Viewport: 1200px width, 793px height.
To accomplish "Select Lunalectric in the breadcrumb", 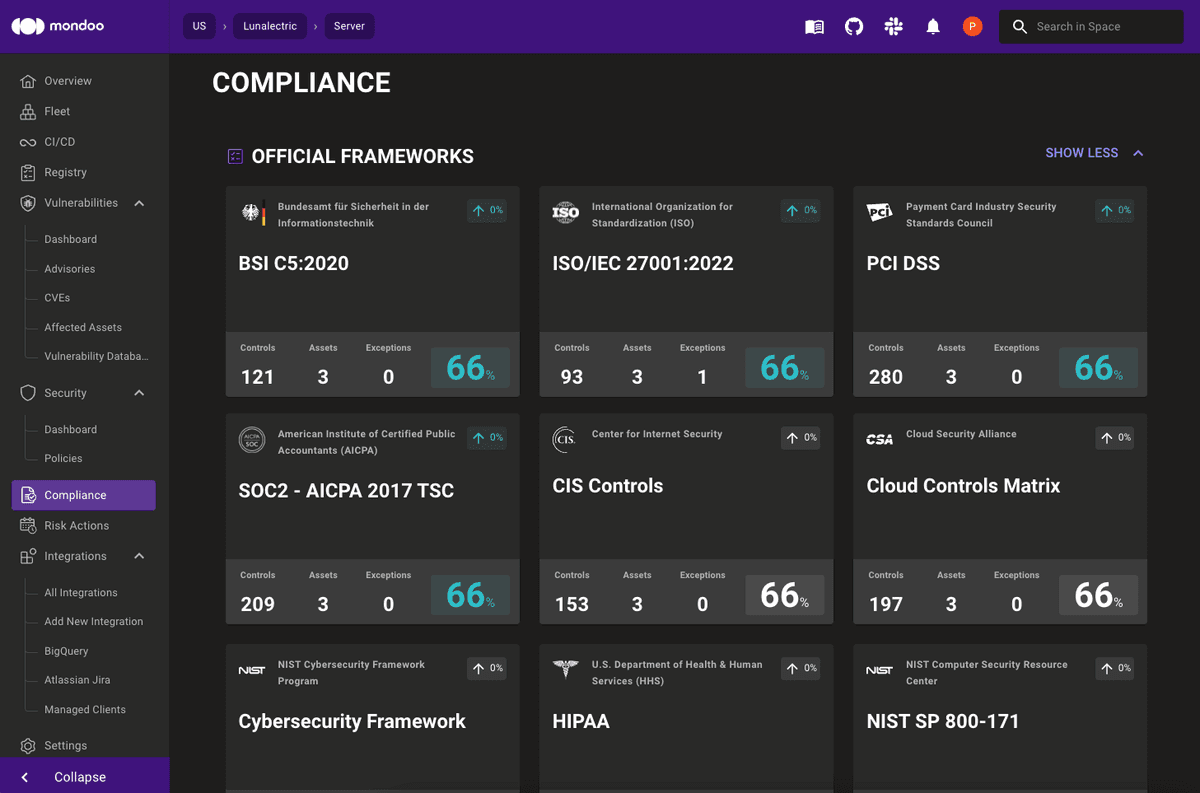I will click(x=270, y=26).
